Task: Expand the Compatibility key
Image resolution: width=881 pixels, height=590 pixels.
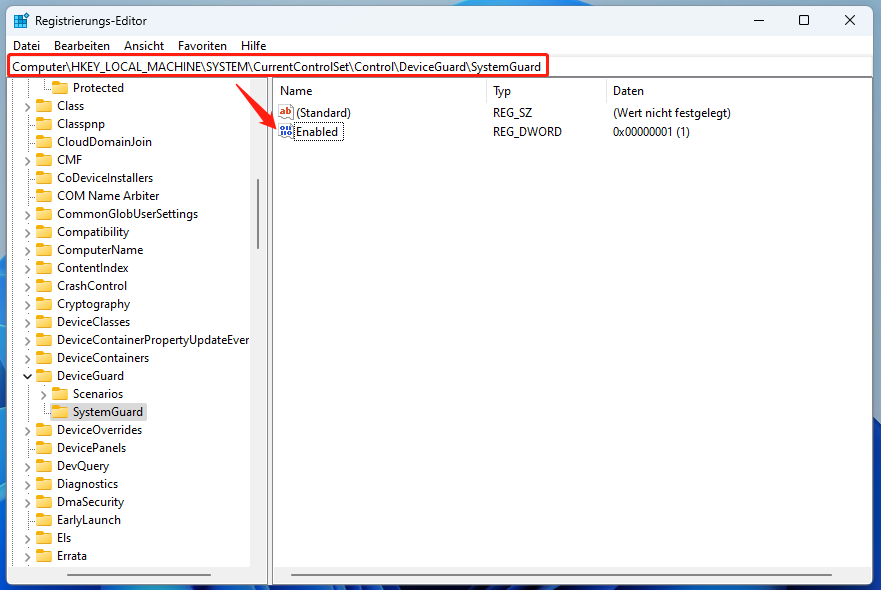Action: [x=28, y=232]
